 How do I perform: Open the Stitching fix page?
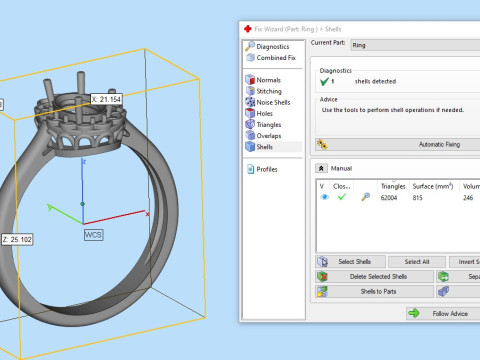[264, 91]
